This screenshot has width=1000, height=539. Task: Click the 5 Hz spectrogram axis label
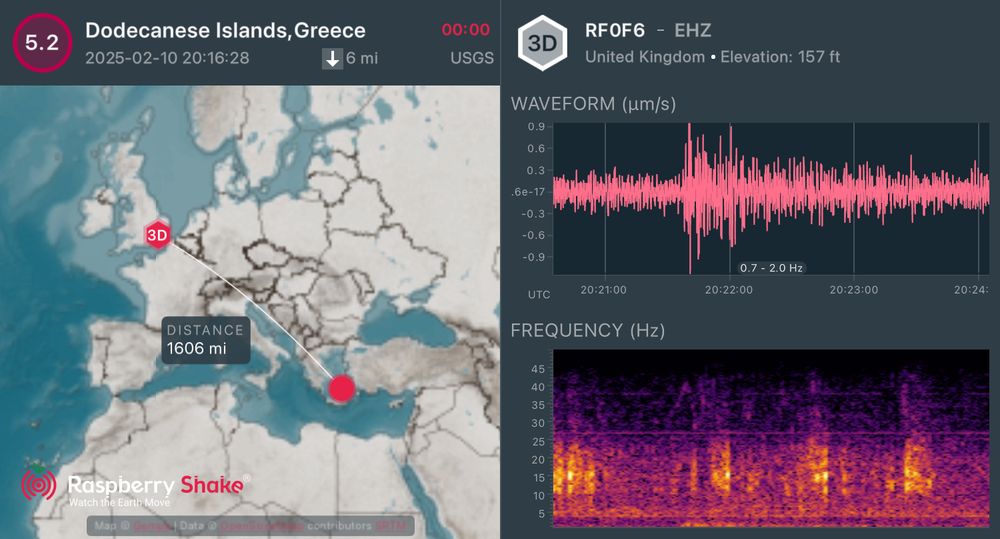click(541, 513)
